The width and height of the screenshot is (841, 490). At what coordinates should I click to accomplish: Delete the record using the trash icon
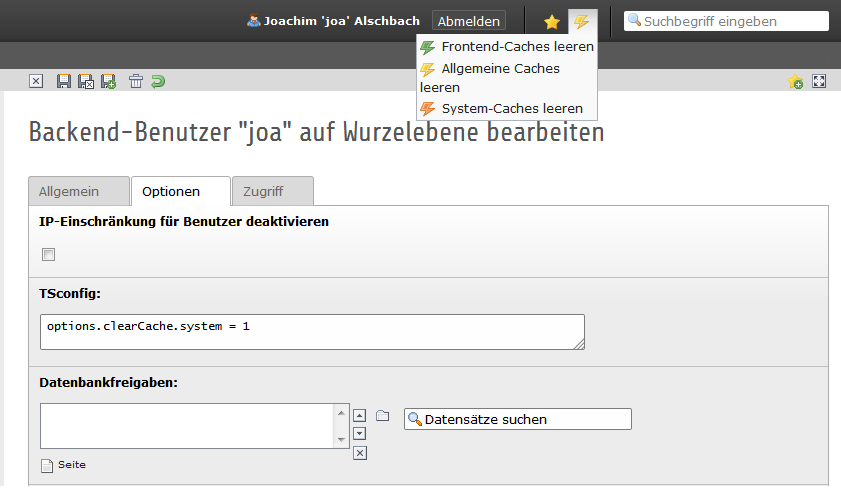(136, 81)
